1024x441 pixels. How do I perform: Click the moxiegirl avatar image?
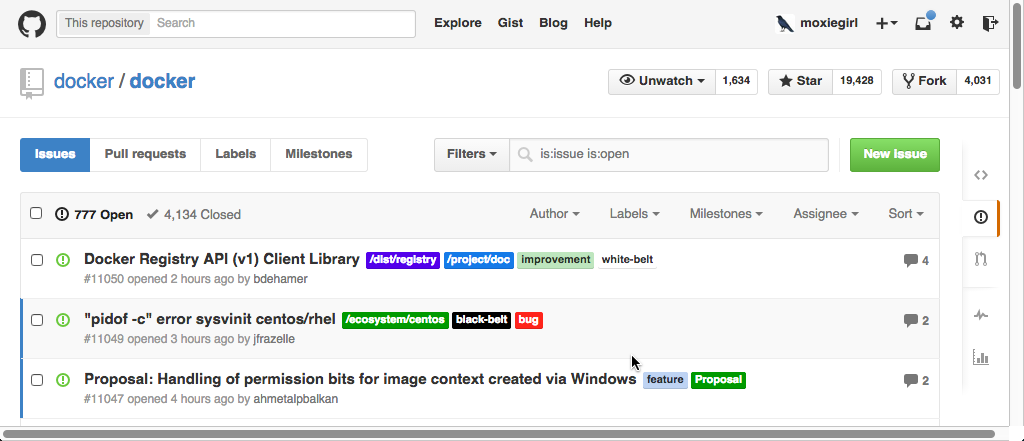pos(785,24)
